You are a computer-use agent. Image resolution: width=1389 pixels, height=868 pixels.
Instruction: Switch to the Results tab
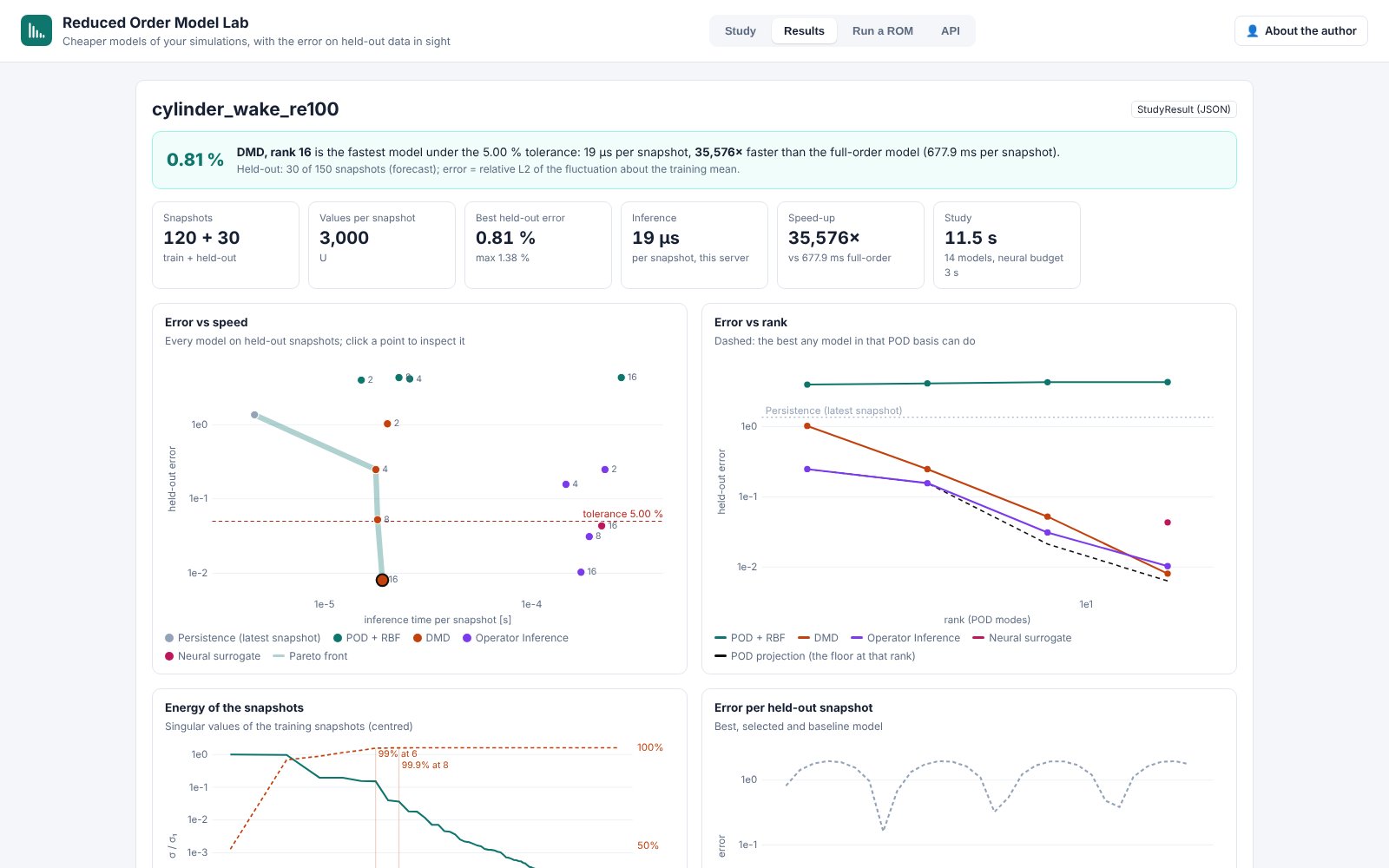pos(804,30)
